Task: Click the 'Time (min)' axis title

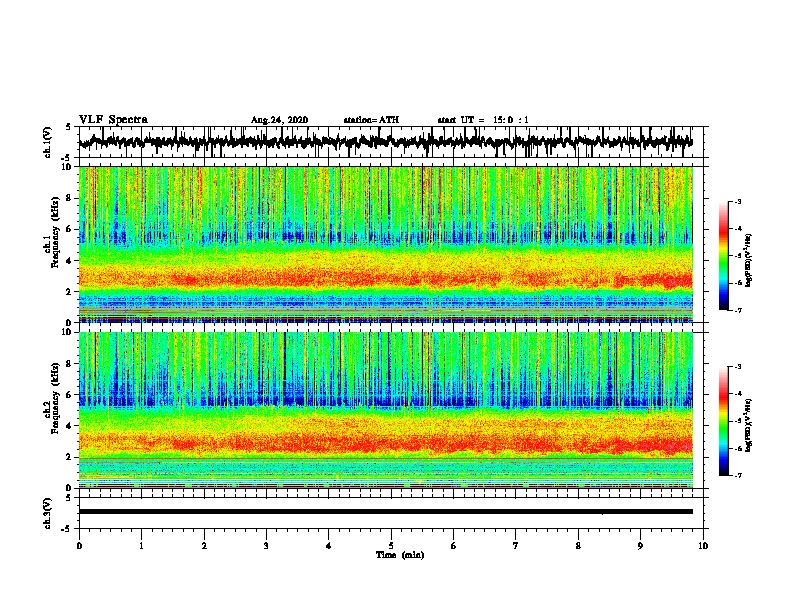Action: tap(400, 555)
